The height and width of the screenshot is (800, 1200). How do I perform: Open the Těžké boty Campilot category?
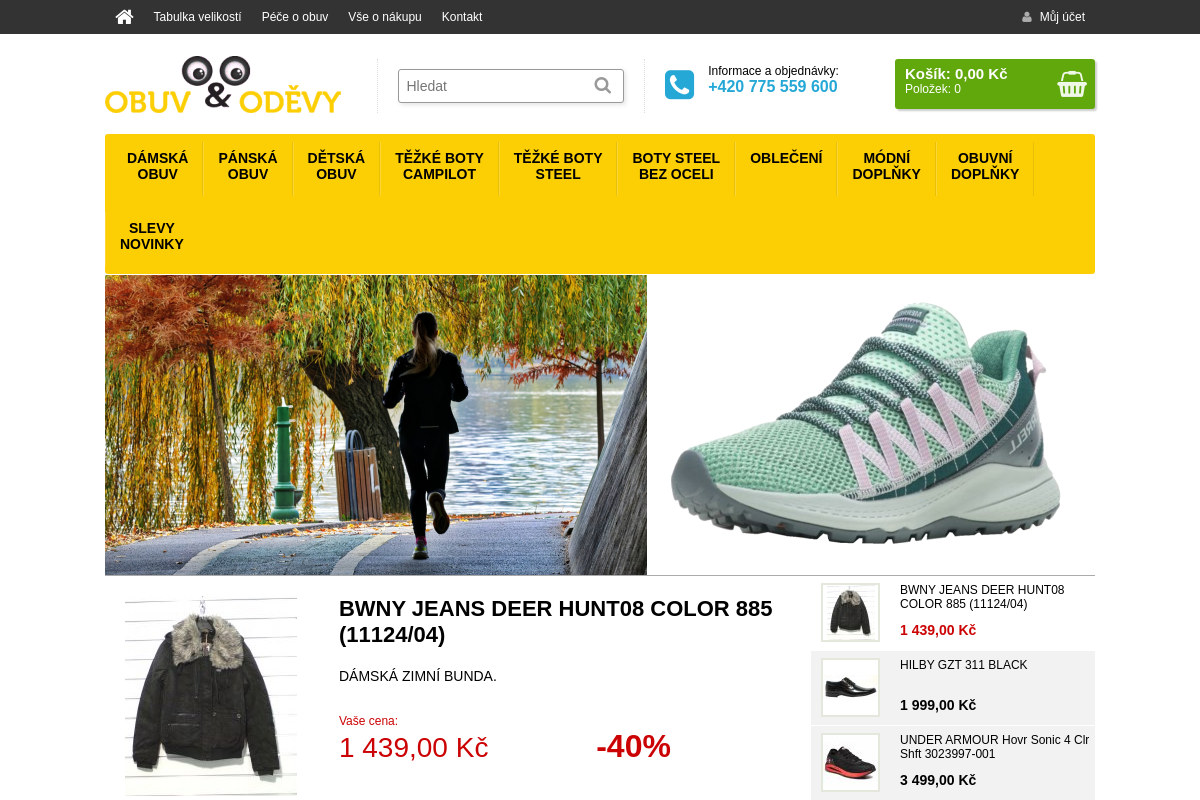click(439, 166)
